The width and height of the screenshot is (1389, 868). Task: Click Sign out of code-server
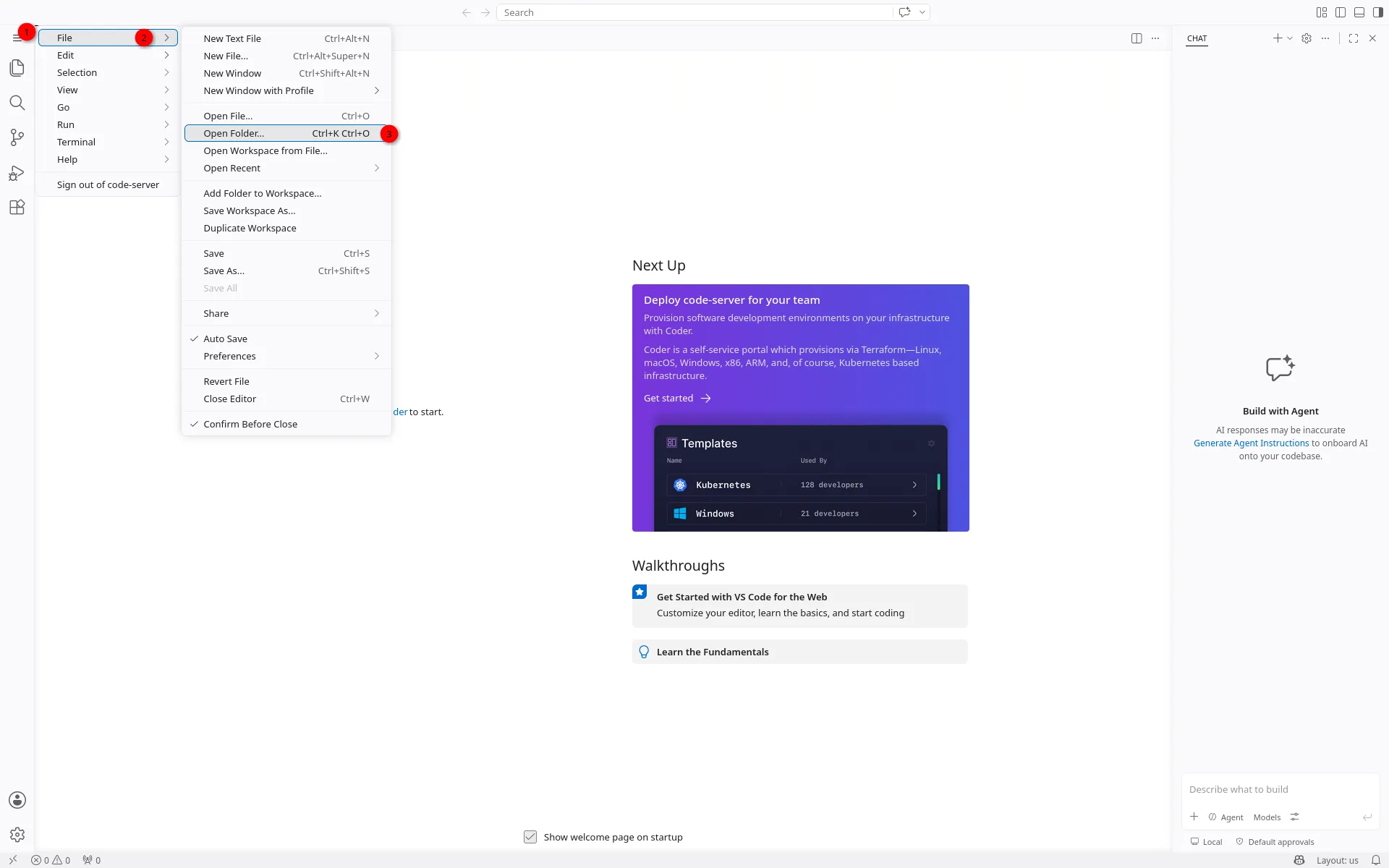coord(108,184)
